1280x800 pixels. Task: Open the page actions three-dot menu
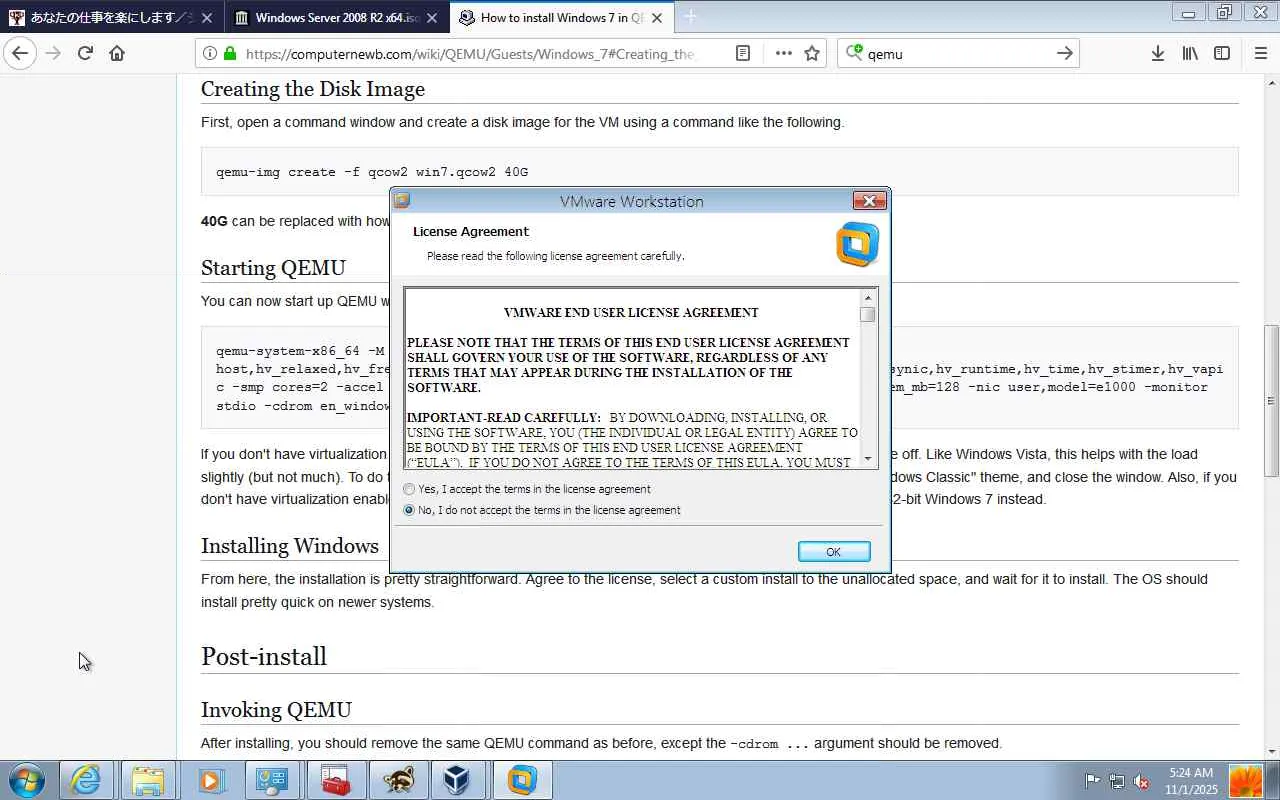tap(783, 54)
